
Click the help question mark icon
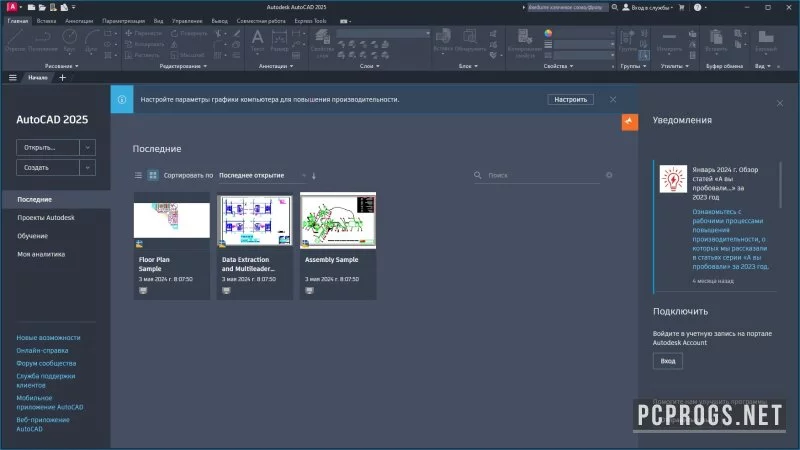697,7
